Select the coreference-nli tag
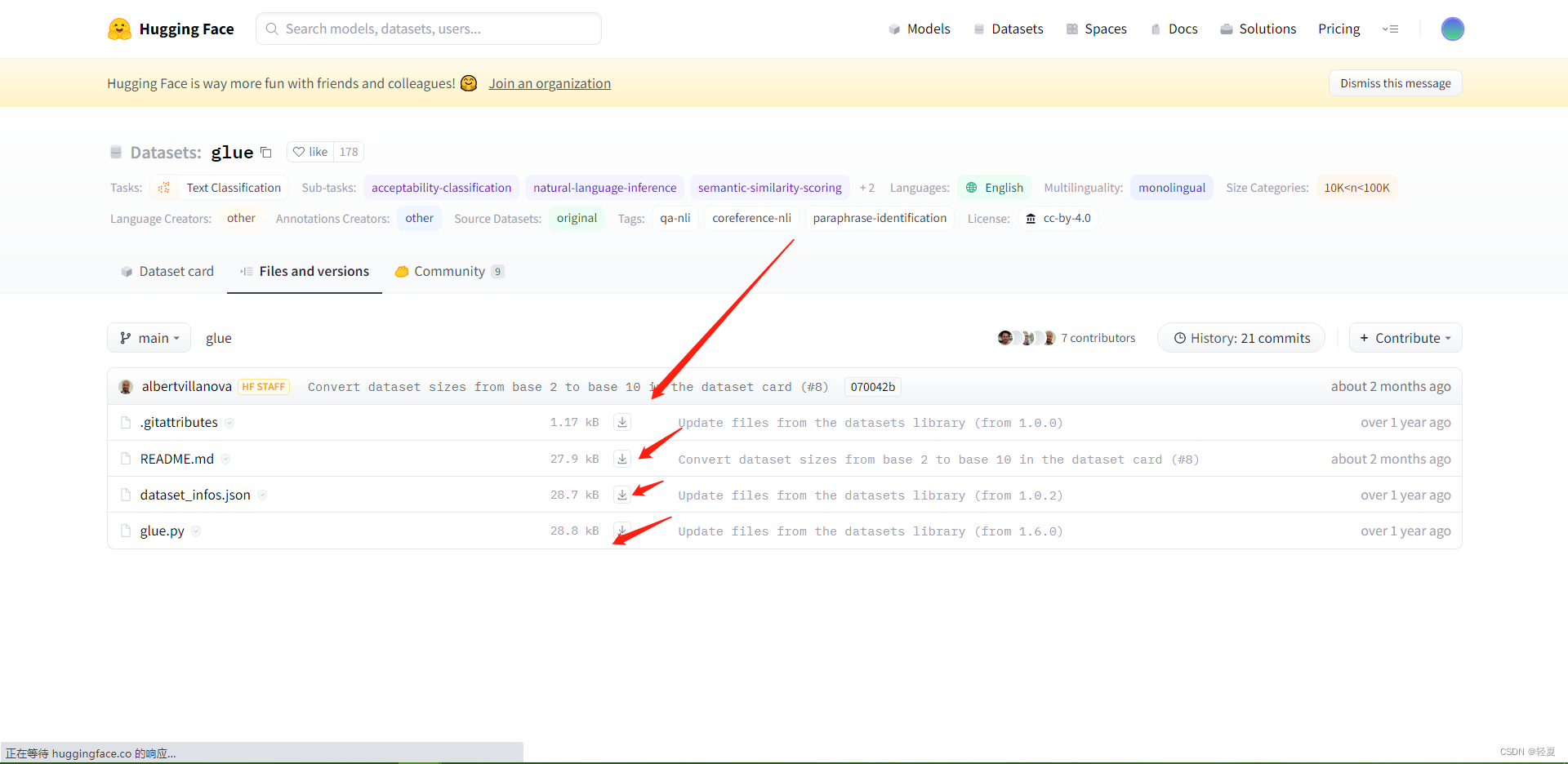The width and height of the screenshot is (1568, 764). (752, 218)
